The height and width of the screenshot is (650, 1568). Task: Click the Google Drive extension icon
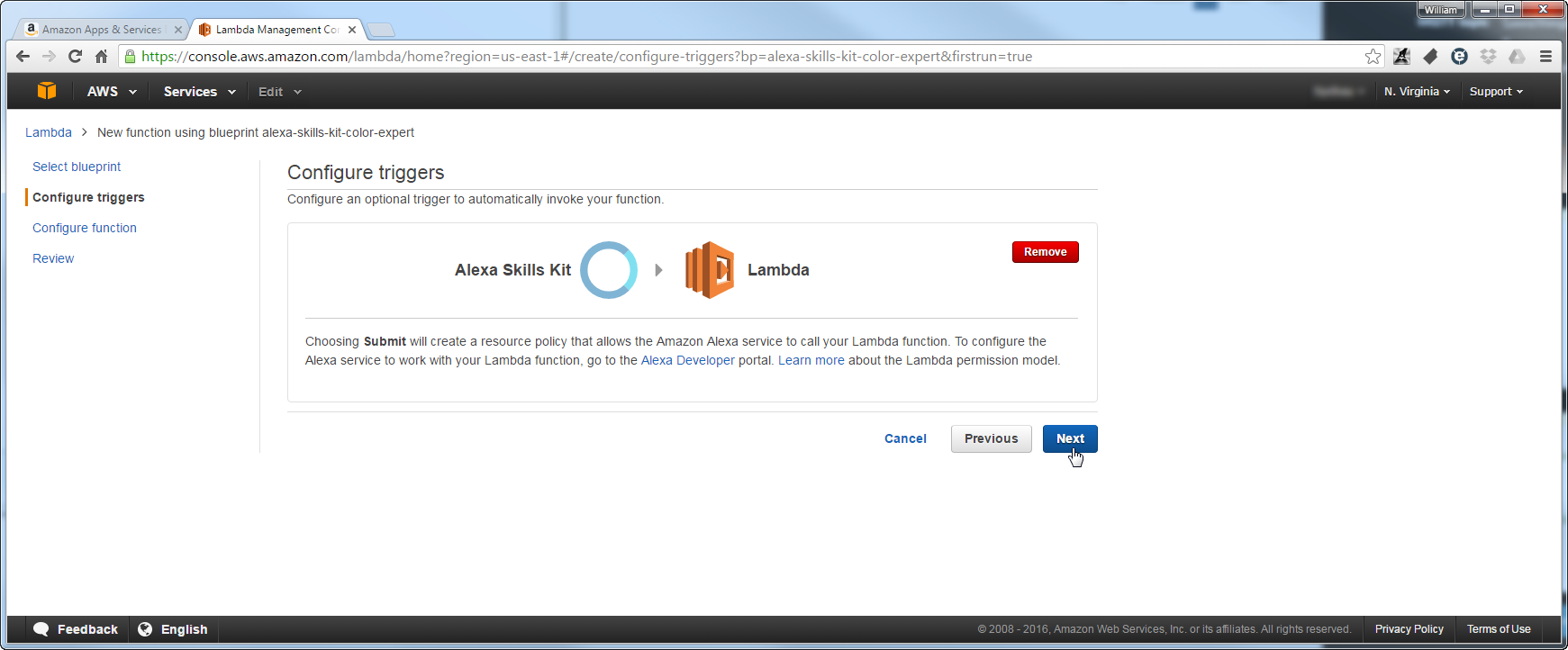[1517, 57]
